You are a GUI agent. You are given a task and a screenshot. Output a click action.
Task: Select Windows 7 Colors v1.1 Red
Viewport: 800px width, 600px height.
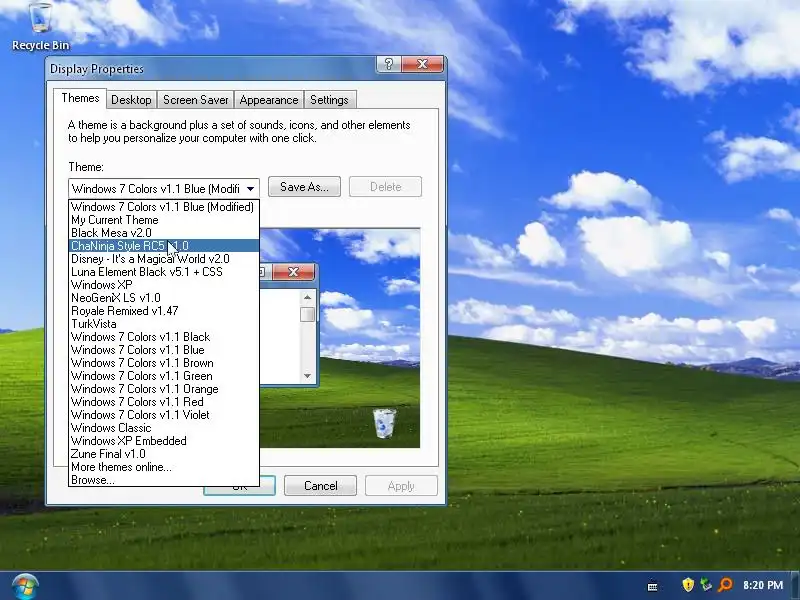tap(164, 402)
